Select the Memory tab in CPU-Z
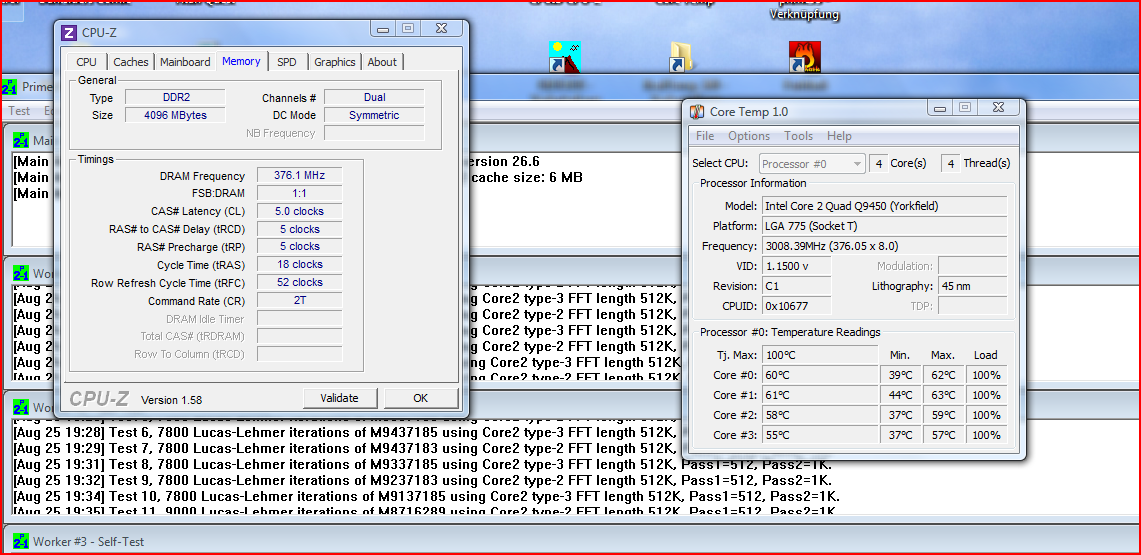This screenshot has height=555, width=1141. [x=242, y=61]
